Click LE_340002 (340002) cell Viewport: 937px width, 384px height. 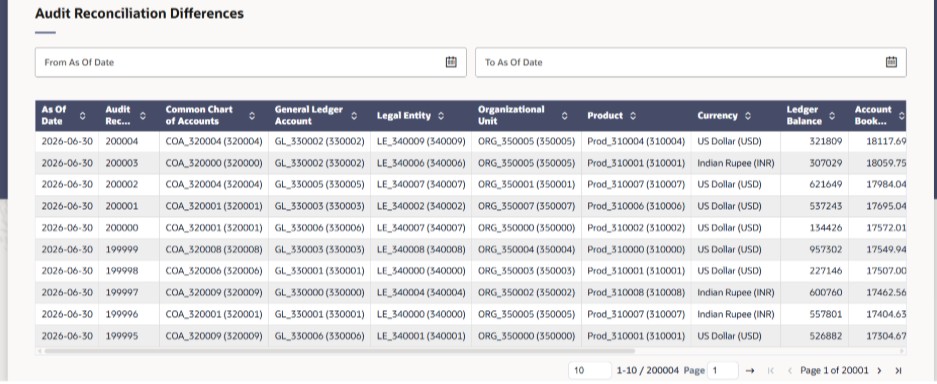tap(421, 206)
